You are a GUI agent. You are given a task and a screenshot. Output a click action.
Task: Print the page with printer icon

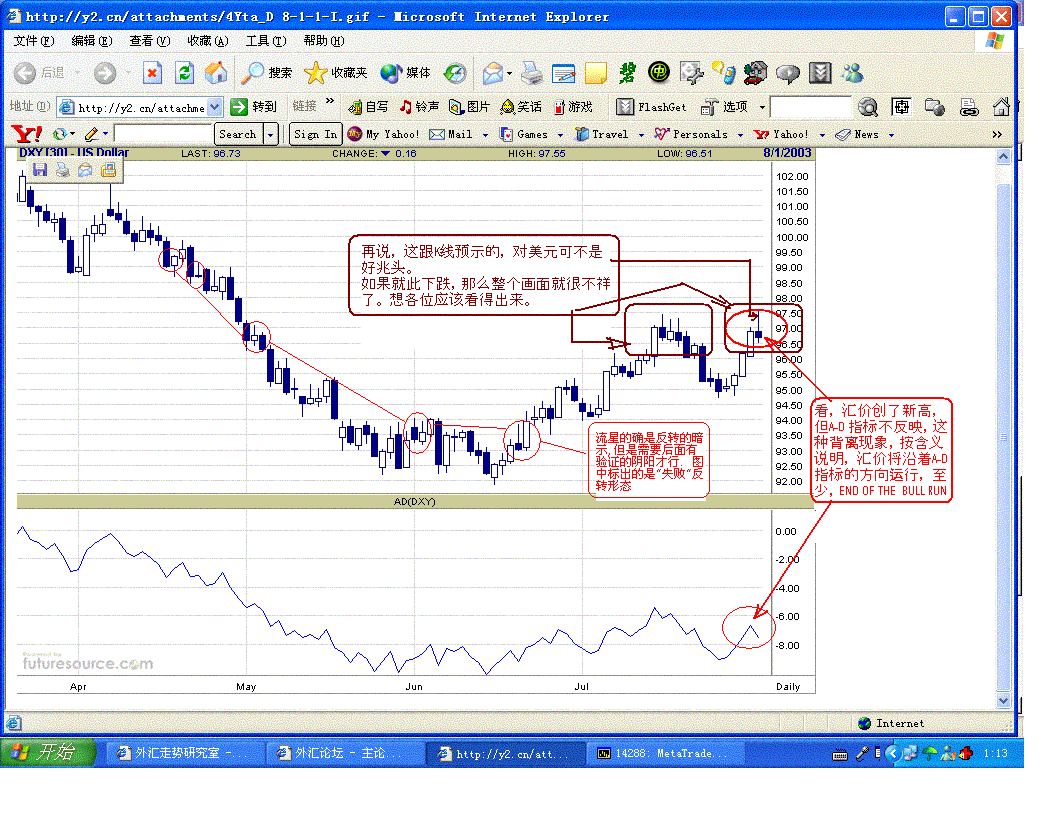pyautogui.click(x=532, y=73)
